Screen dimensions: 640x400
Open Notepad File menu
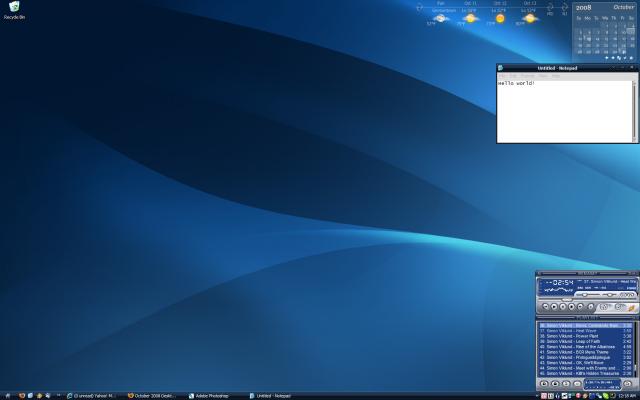502,76
